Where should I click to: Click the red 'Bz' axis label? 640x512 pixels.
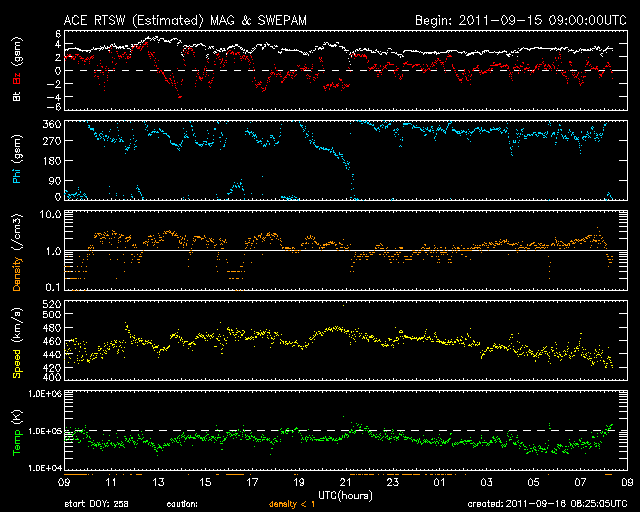[17, 76]
